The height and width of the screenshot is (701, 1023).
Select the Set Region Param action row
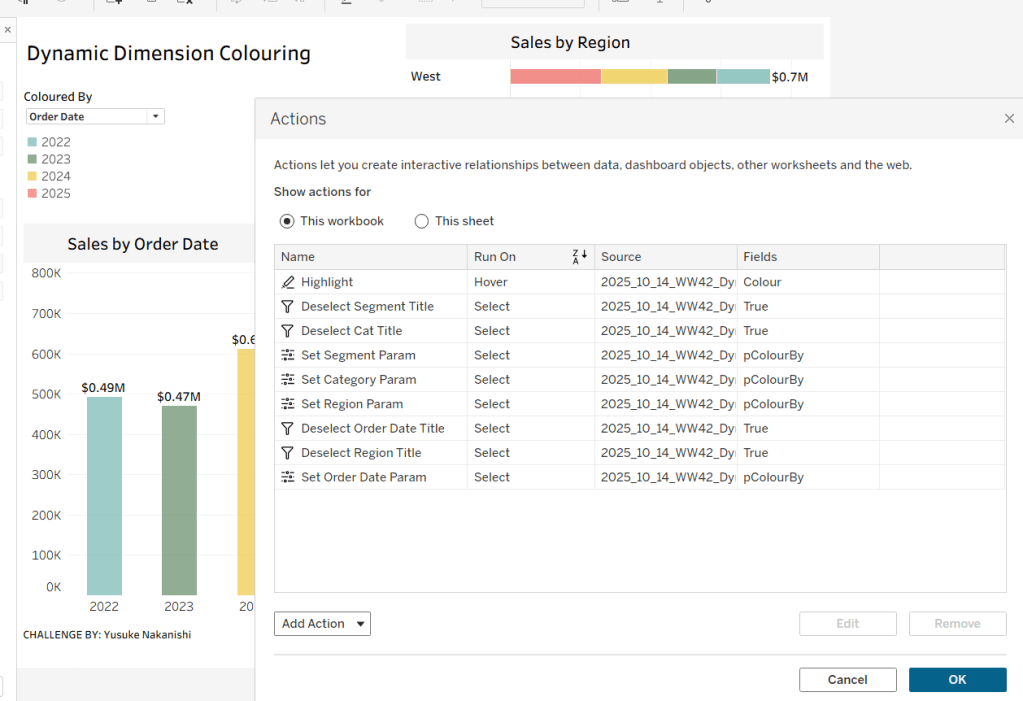point(352,404)
